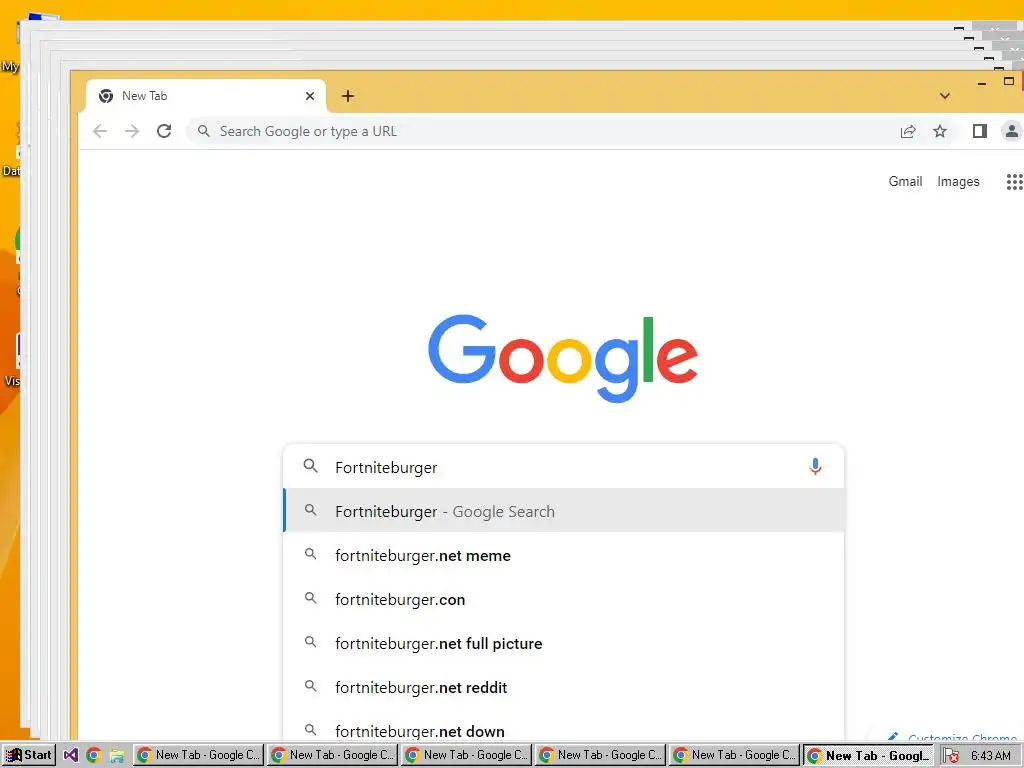
Task: Open the Windows Start menu
Action: point(29,755)
